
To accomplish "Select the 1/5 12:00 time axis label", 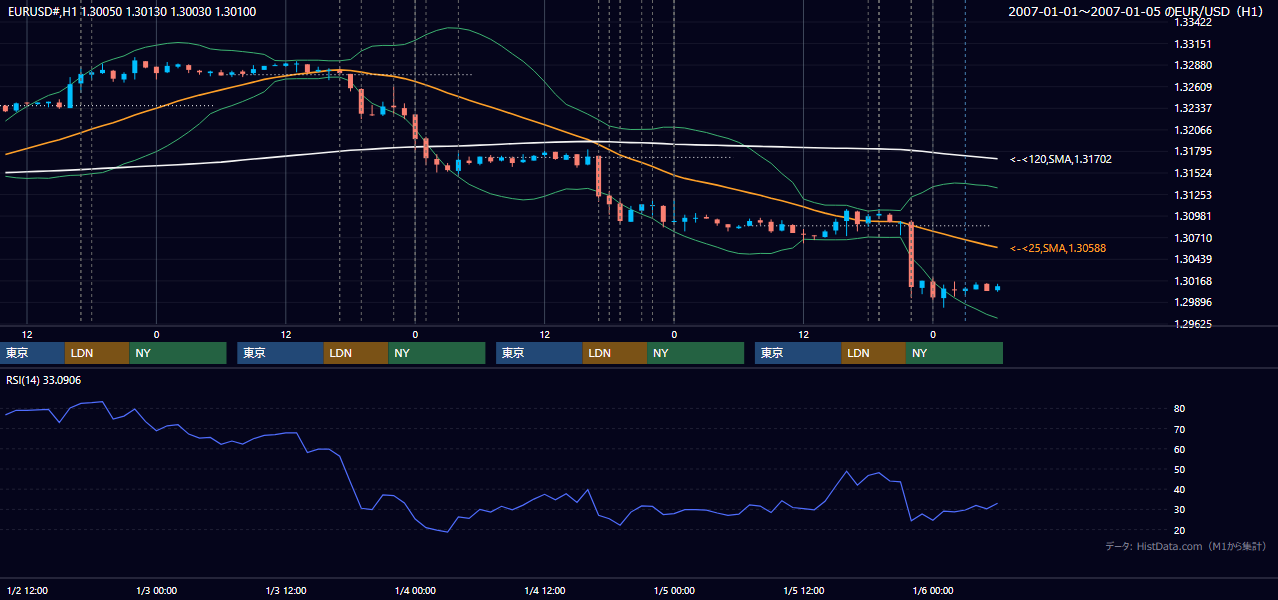I will tap(804, 590).
